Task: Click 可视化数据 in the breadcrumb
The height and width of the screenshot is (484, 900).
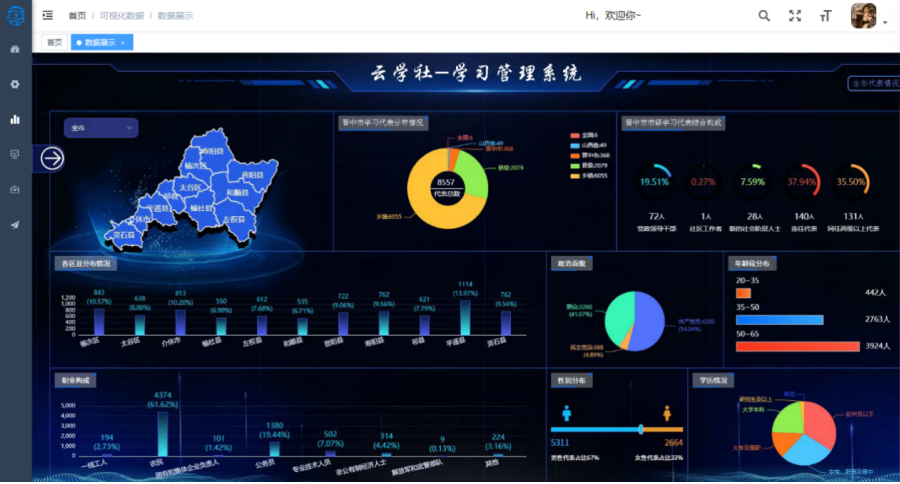Action: pyautogui.click(x=122, y=16)
